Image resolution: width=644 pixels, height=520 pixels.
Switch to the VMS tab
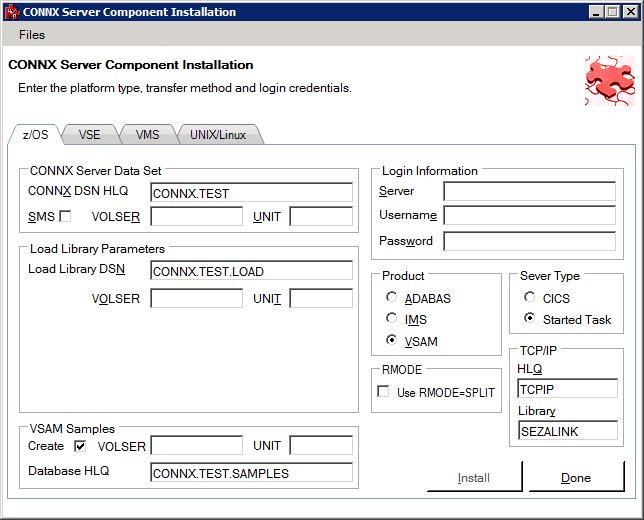[147, 135]
